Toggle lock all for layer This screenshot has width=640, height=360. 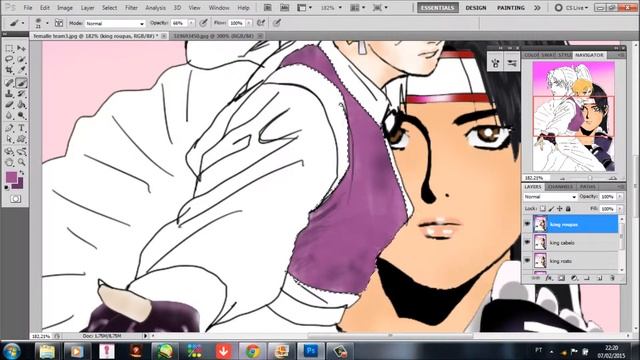(568, 209)
